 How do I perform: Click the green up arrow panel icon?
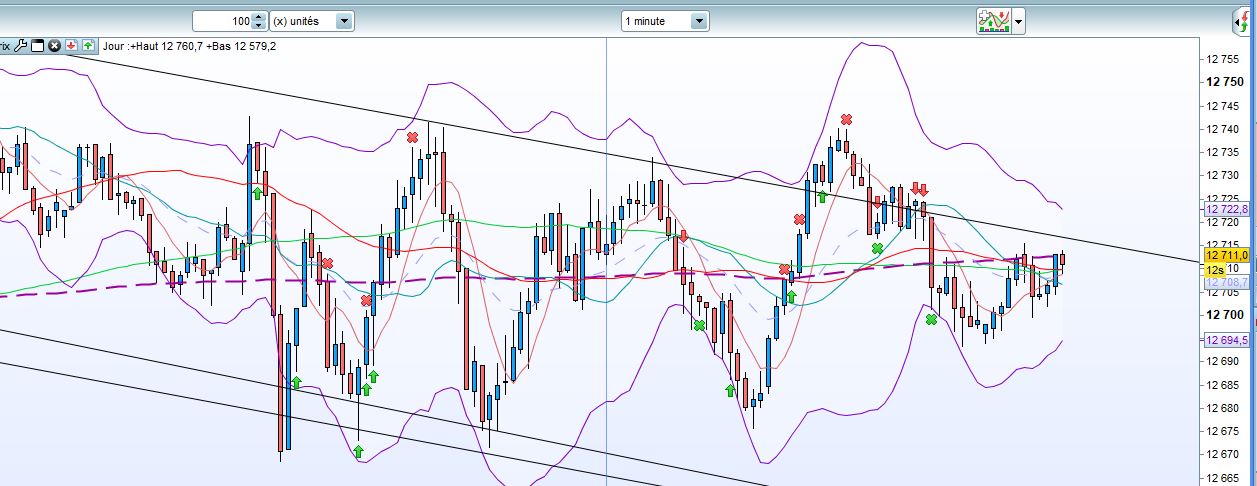[x=88, y=45]
